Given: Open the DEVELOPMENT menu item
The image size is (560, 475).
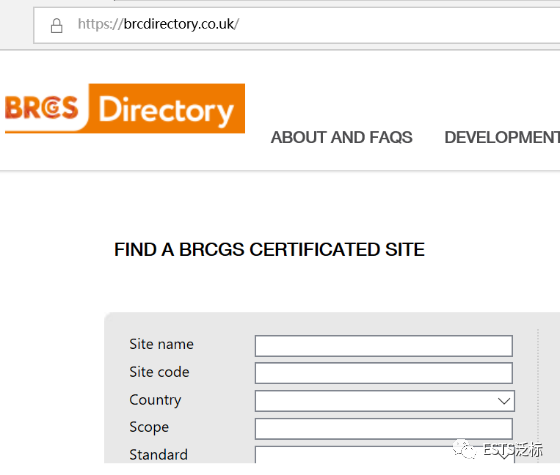Looking at the screenshot, I should click(x=502, y=138).
